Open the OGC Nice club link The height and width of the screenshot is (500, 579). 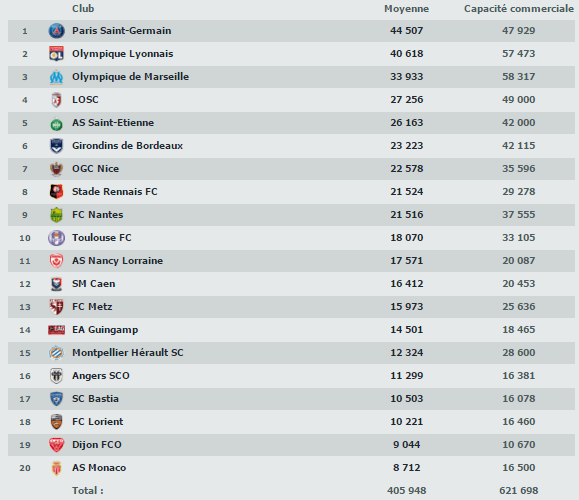pyautogui.click(x=96, y=169)
